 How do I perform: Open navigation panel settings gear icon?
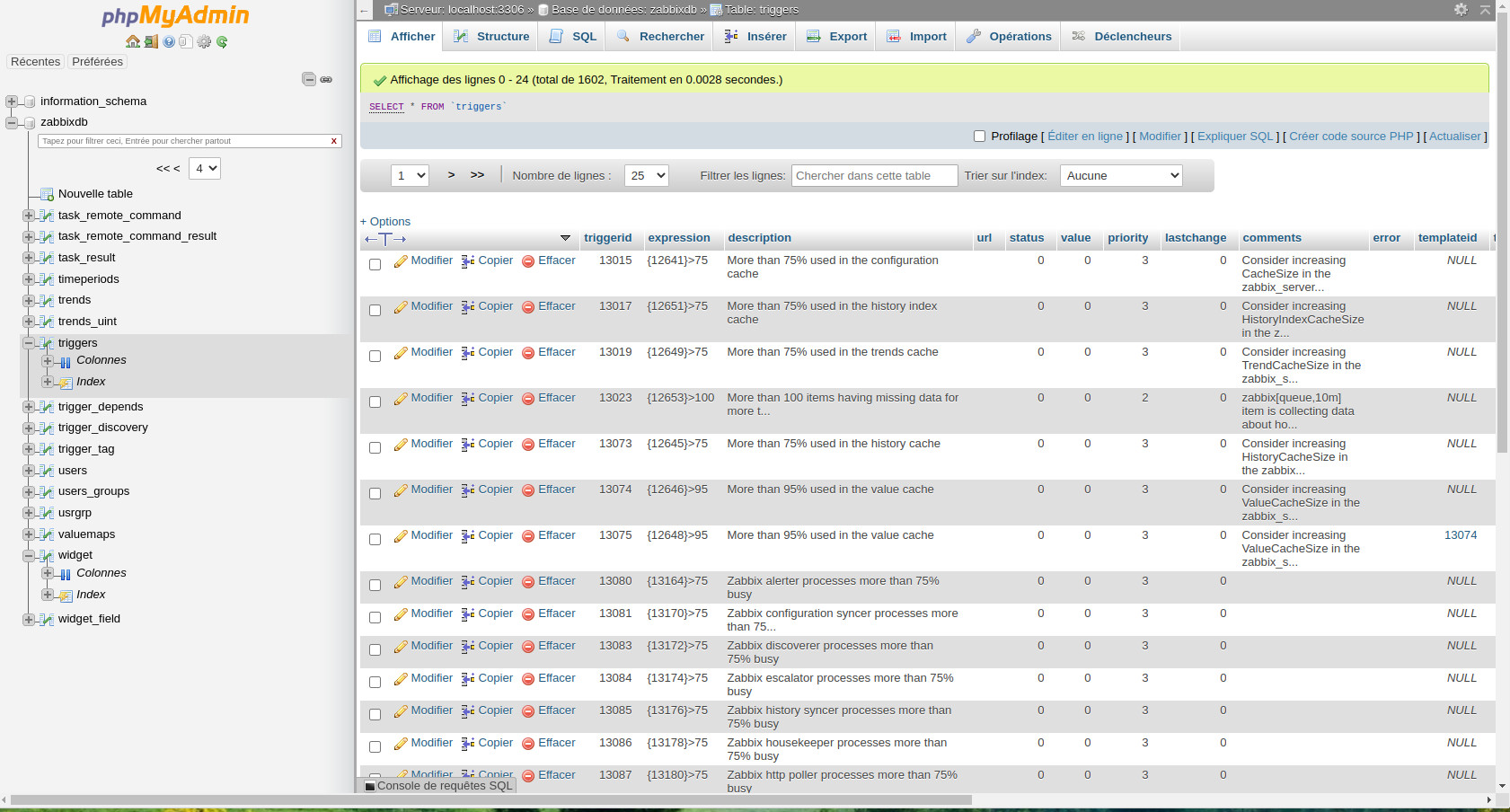click(x=204, y=41)
